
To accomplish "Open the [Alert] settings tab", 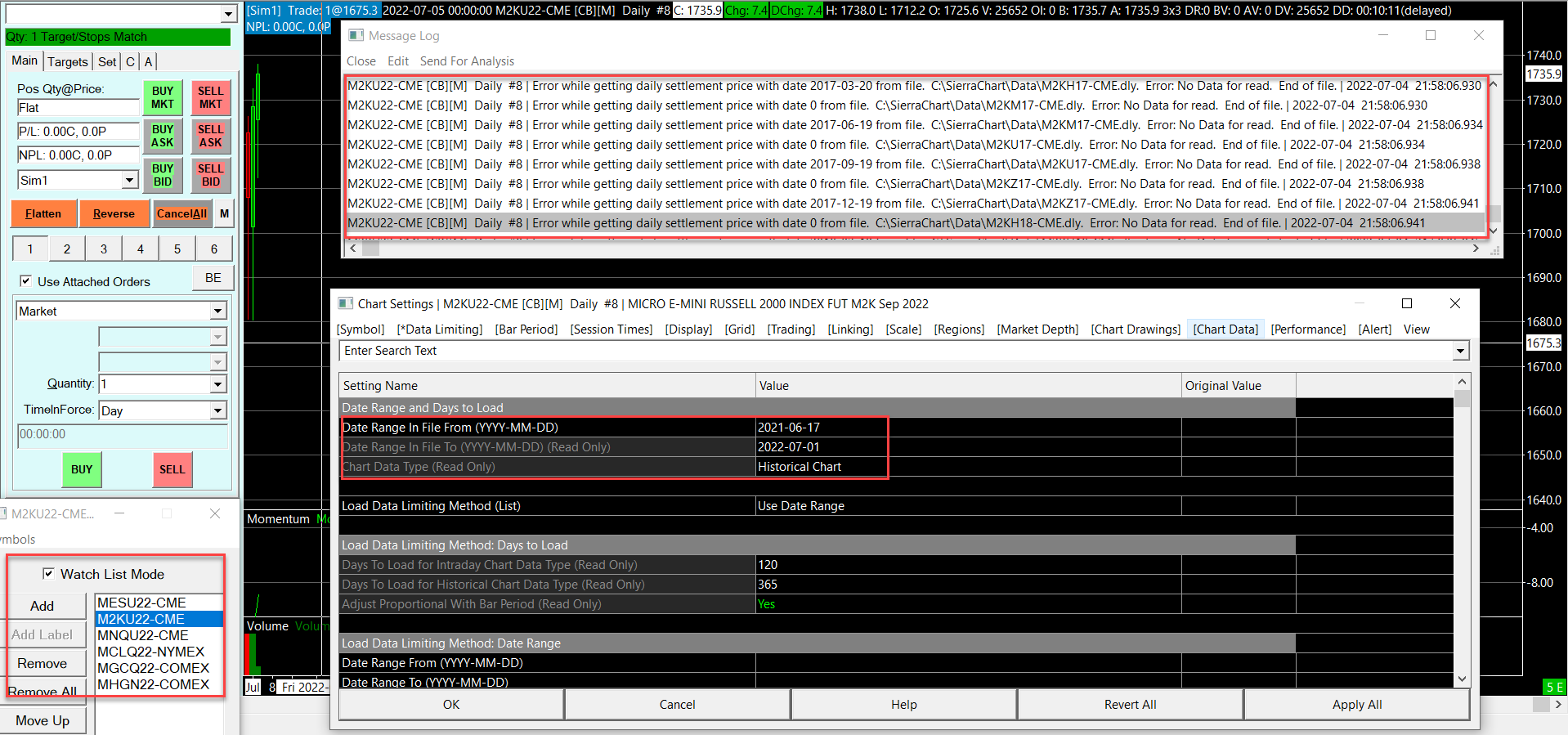I will click(x=1375, y=329).
